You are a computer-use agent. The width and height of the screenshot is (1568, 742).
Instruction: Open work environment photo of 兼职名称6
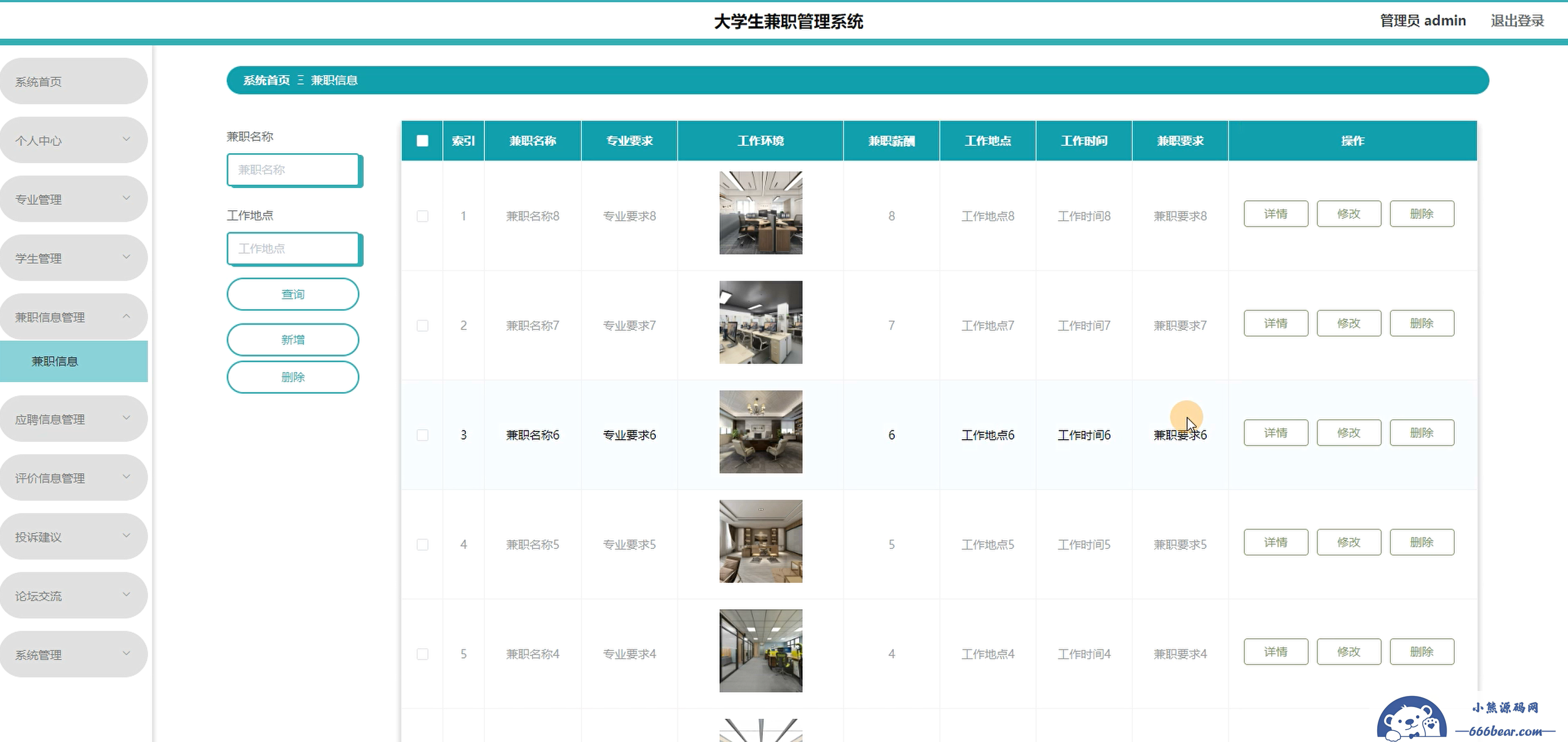click(761, 432)
